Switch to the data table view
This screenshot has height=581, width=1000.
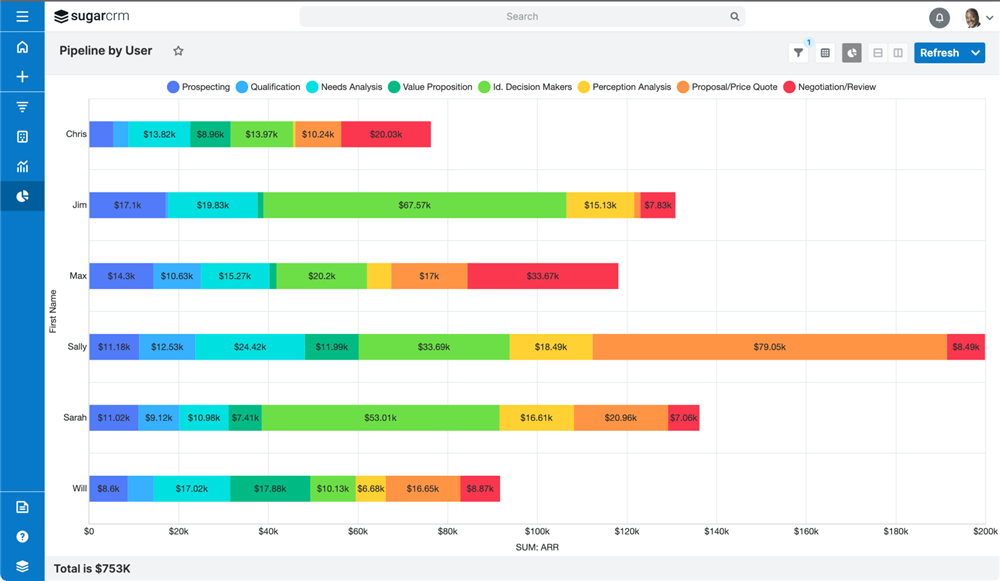825,53
